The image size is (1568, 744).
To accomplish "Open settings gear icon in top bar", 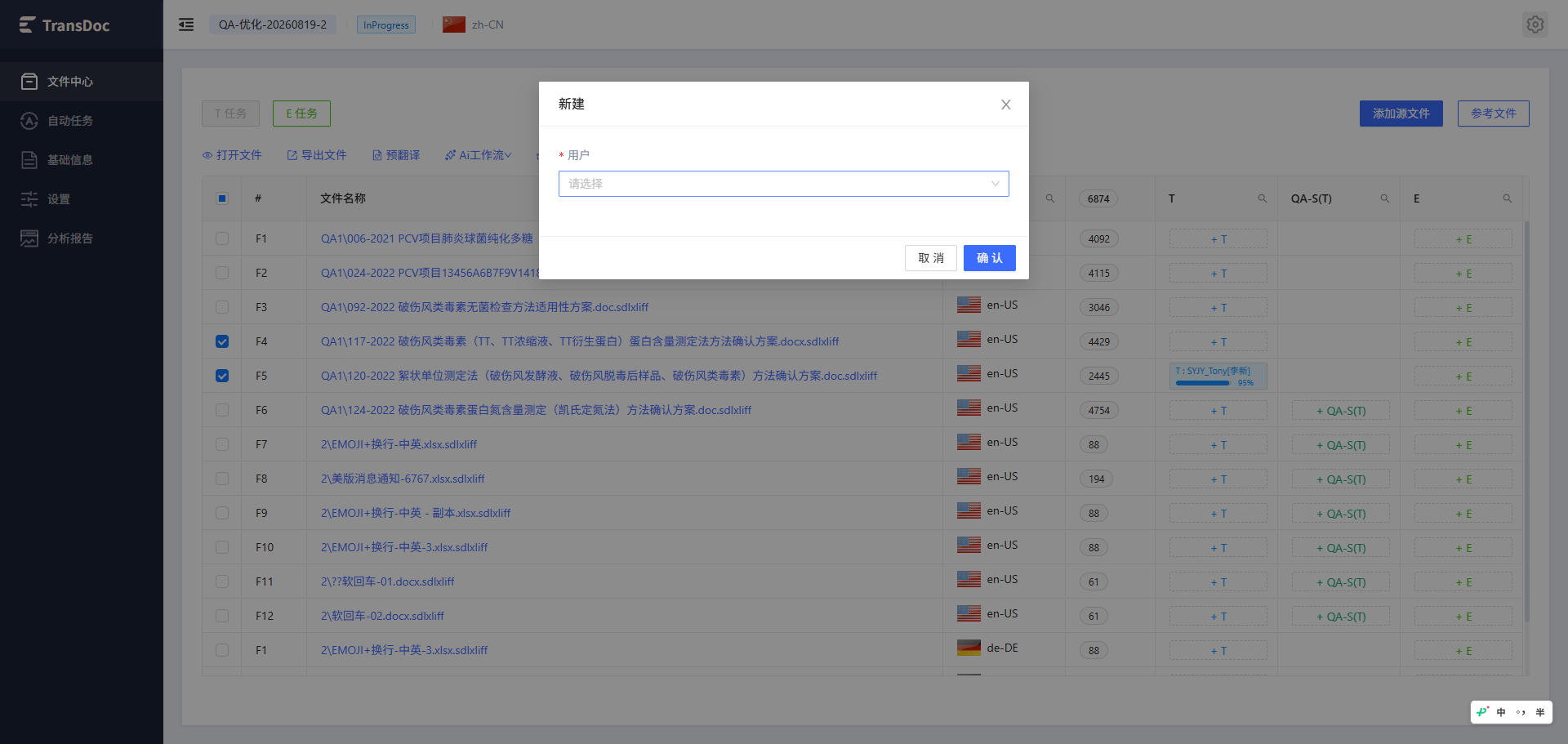I will [1535, 25].
